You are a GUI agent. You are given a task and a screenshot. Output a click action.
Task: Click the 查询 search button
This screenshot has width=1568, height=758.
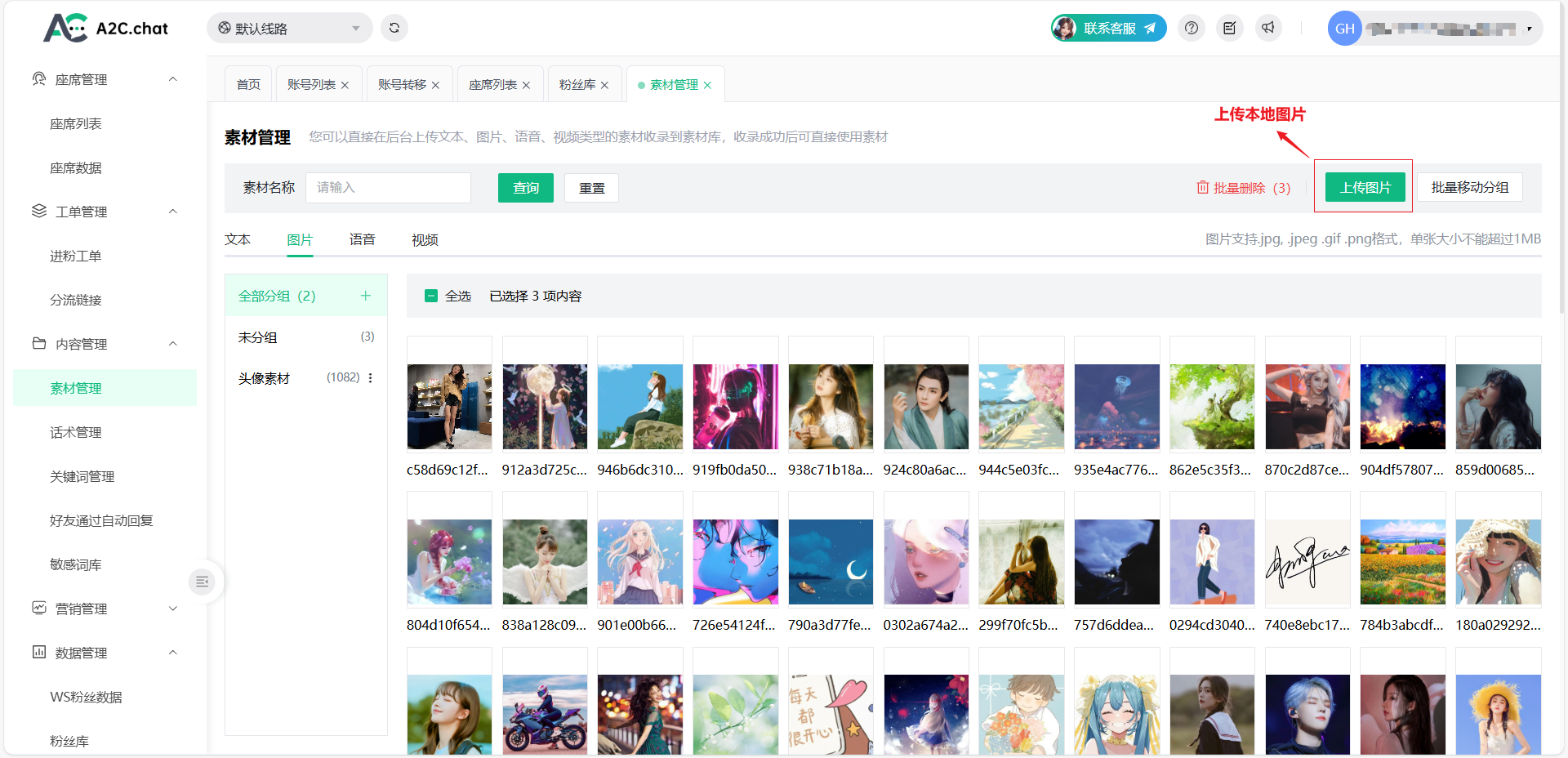[525, 188]
